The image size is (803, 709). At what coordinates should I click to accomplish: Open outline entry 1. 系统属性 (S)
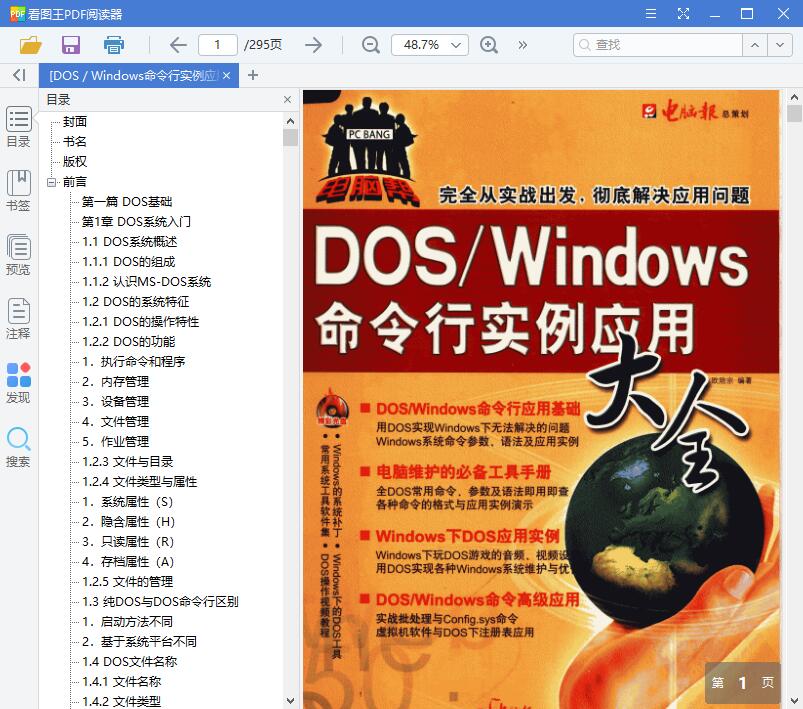pyautogui.click(x=128, y=502)
